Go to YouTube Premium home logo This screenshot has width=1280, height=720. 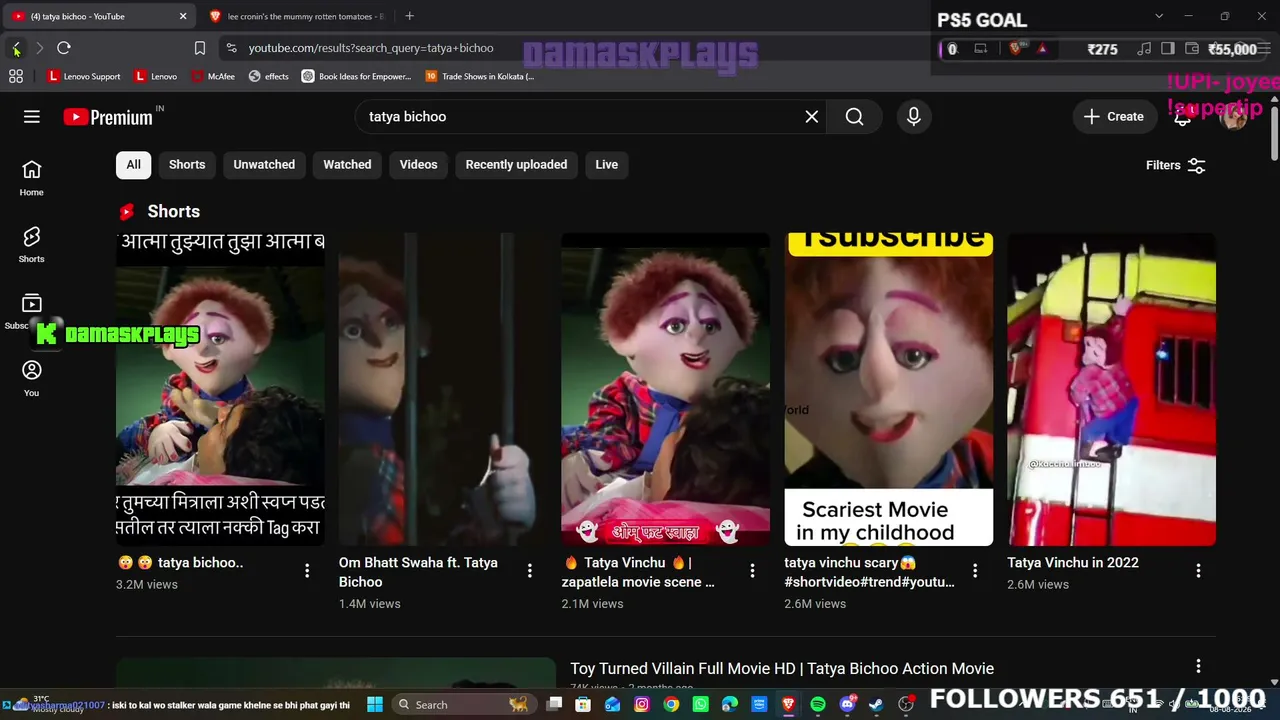click(x=108, y=117)
